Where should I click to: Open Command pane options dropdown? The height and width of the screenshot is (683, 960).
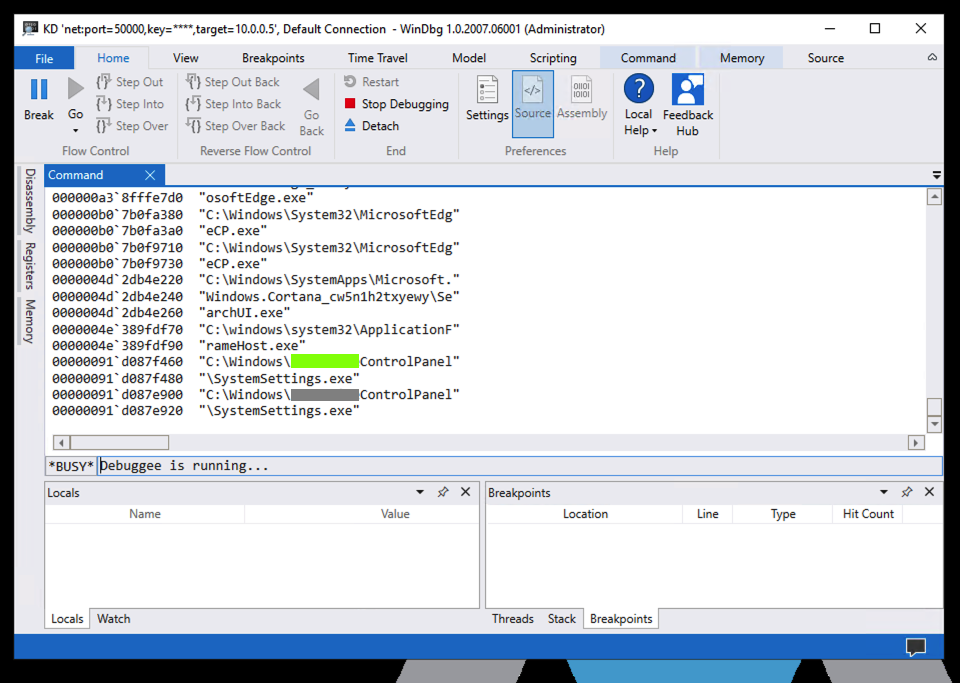tap(936, 176)
